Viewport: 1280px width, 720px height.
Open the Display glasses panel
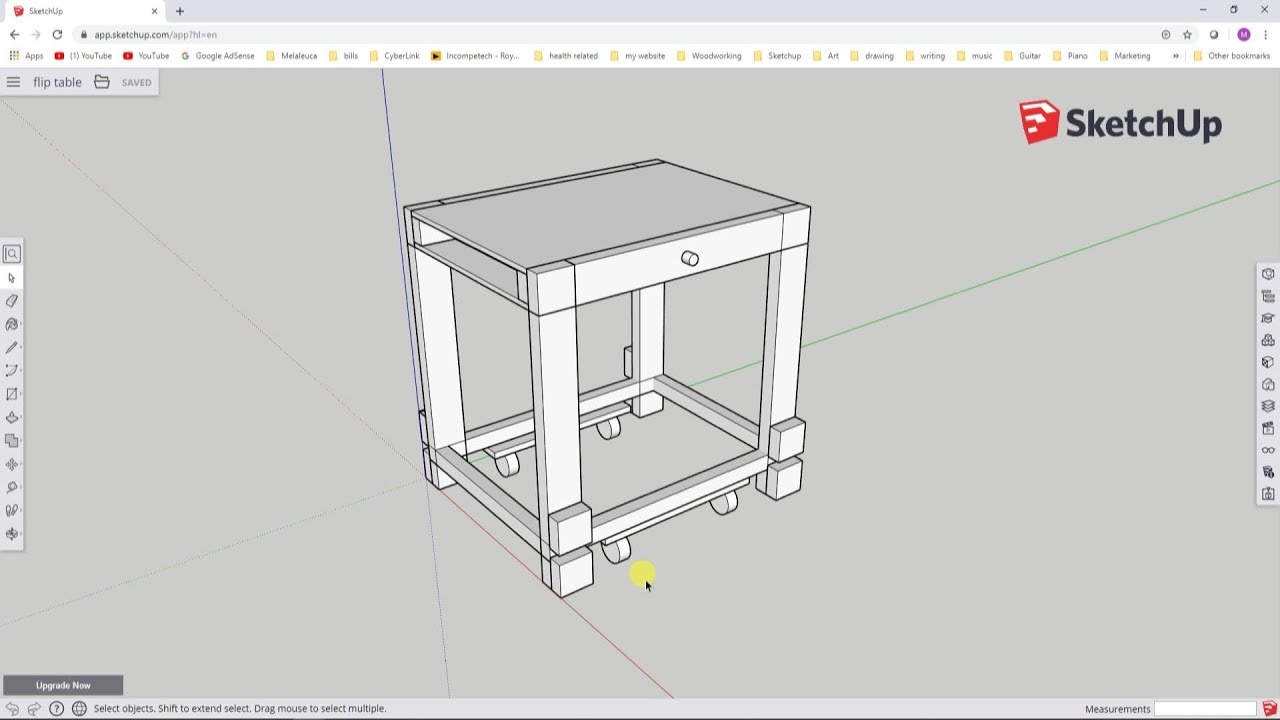(x=1268, y=450)
